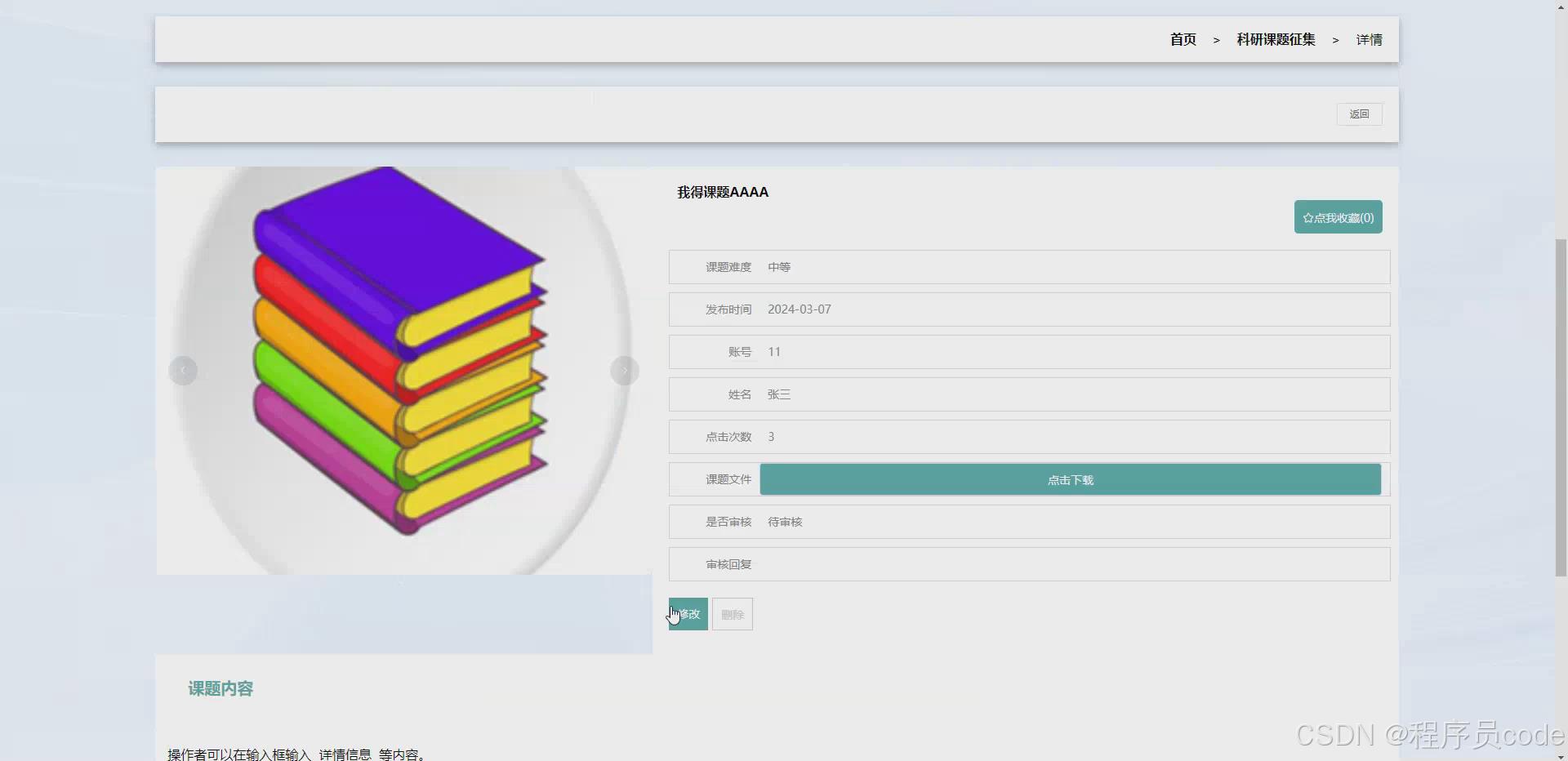Click 账号 value 11
Viewport: 1568px width, 761px height.
coord(774,352)
